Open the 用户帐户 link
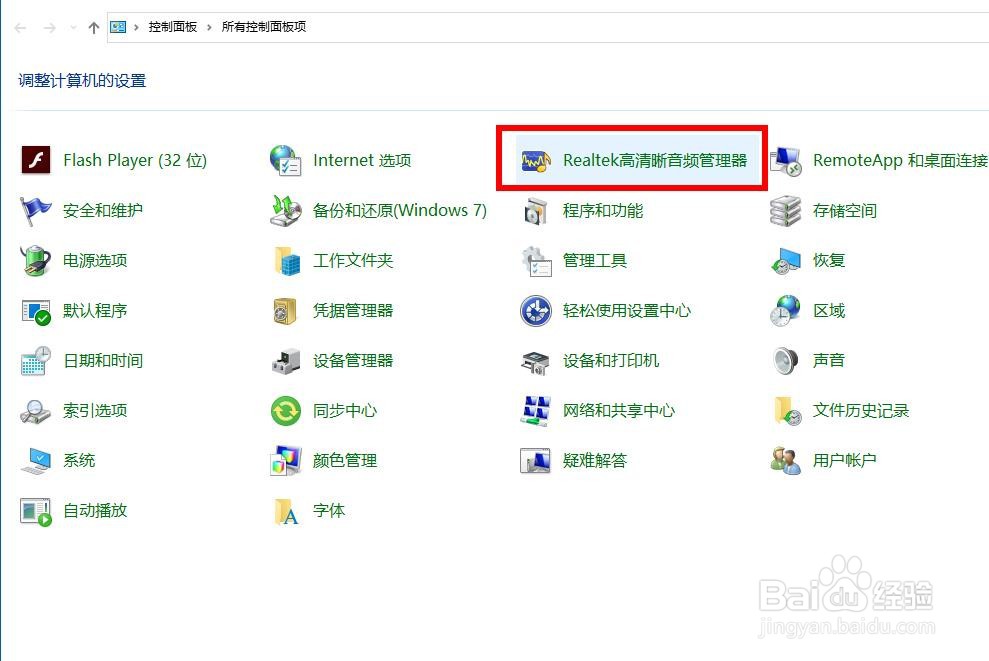 pos(845,460)
